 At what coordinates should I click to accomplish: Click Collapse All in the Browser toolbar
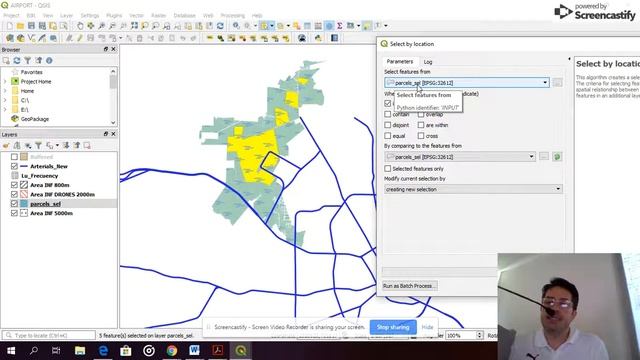tap(38, 60)
